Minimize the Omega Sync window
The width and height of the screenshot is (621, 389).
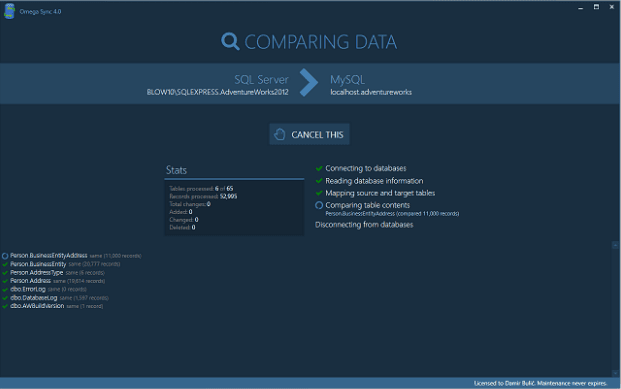pos(581,8)
